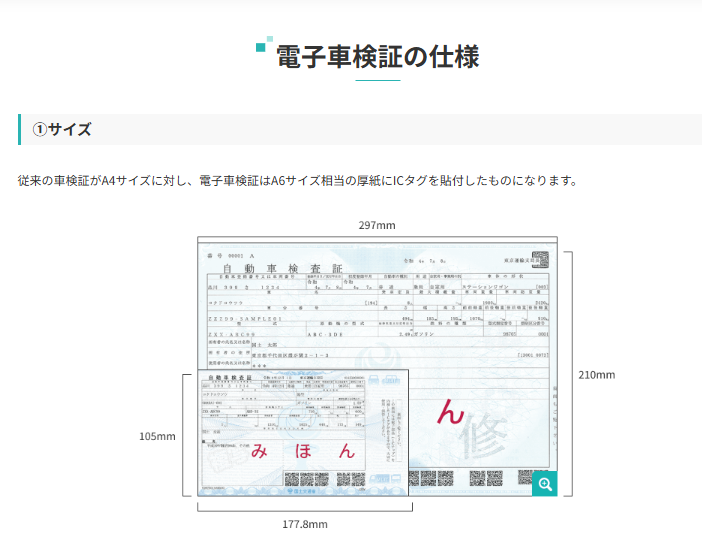Image resolution: width=702 pixels, height=535 pixels.
Task: Click the teal square beside the page heading
Action: click(x=262, y=46)
